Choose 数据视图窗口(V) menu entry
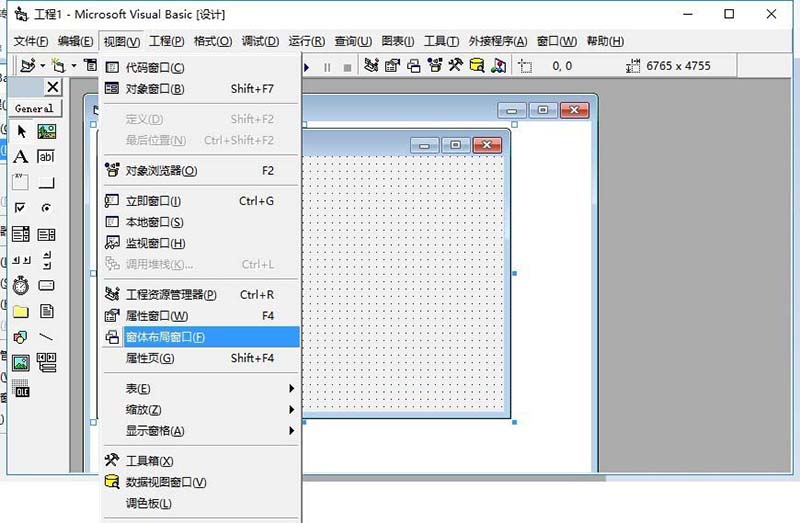The image size is (800, 523). coord(202,482)
